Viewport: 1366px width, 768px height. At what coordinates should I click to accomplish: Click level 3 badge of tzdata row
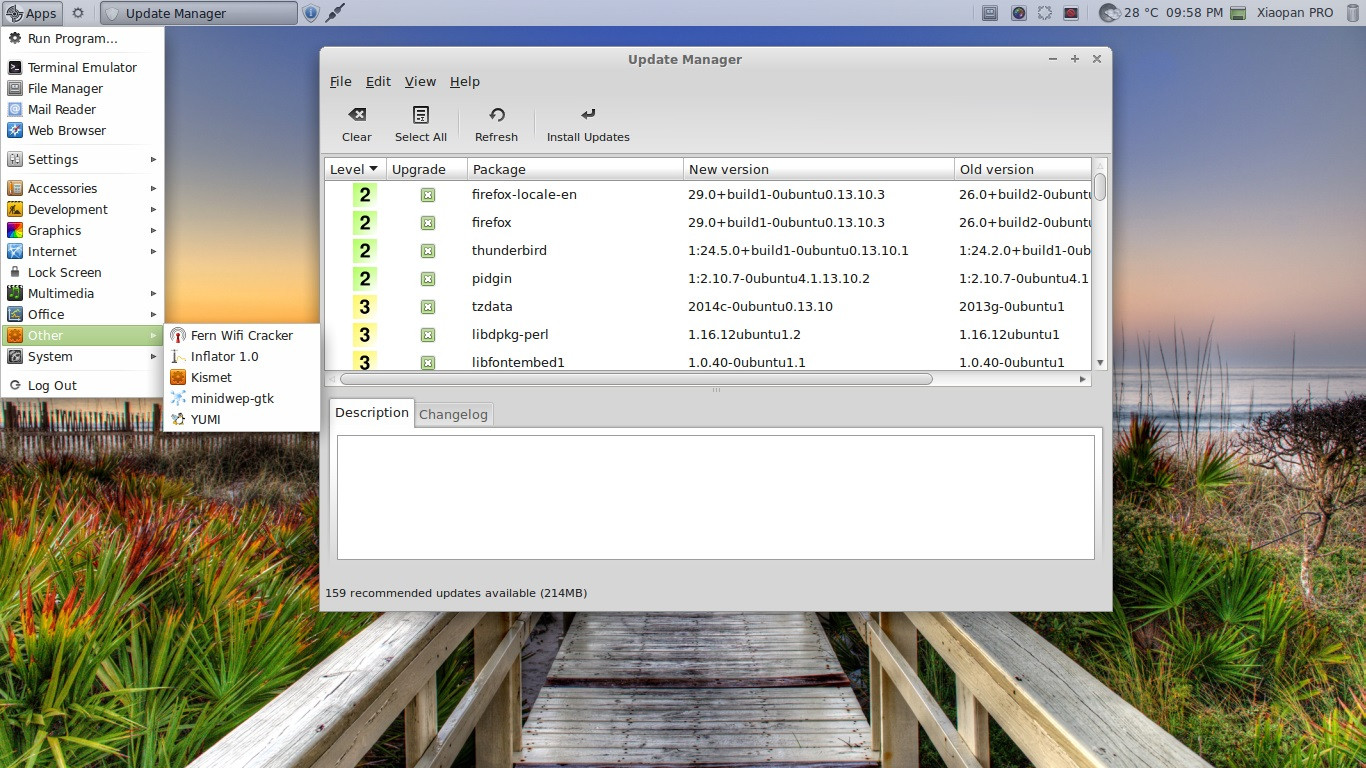point(365,307)
